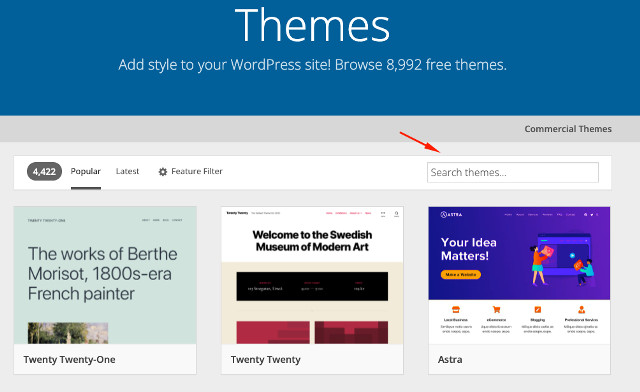This screenshot has height=392, width=640.
Task: Click the Twenty Twenty theme name
Action: (265, 360)
